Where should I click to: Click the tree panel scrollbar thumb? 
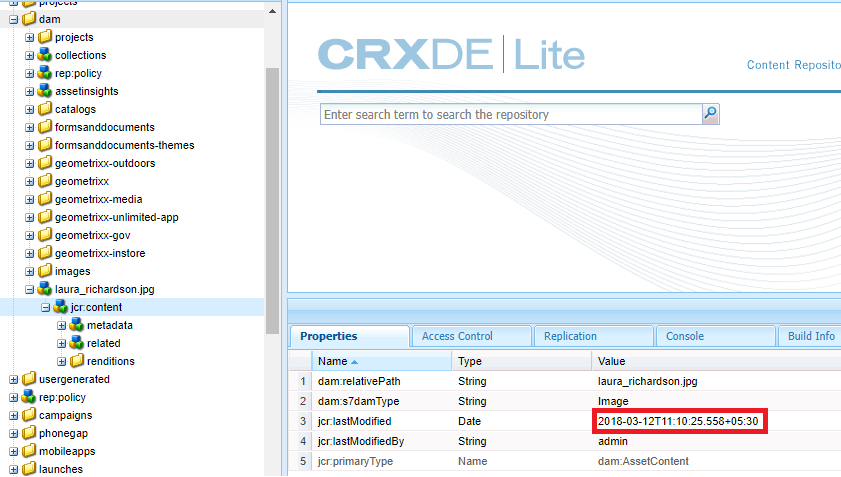(272, 201)
